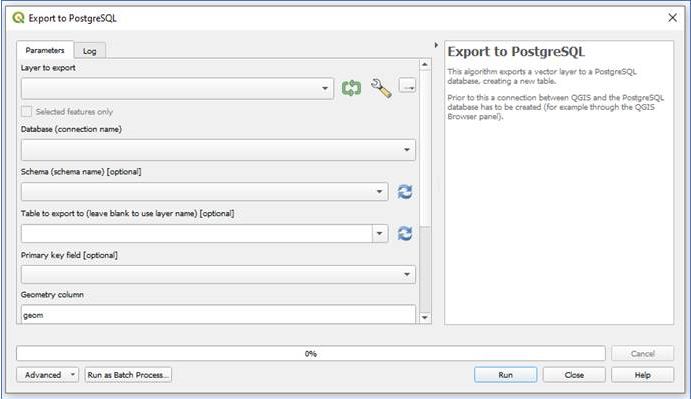691x399 pixels.
Task: Click the 'Primary key field [optional]' label
Action: pyautogui.click(x=69, y=255)
